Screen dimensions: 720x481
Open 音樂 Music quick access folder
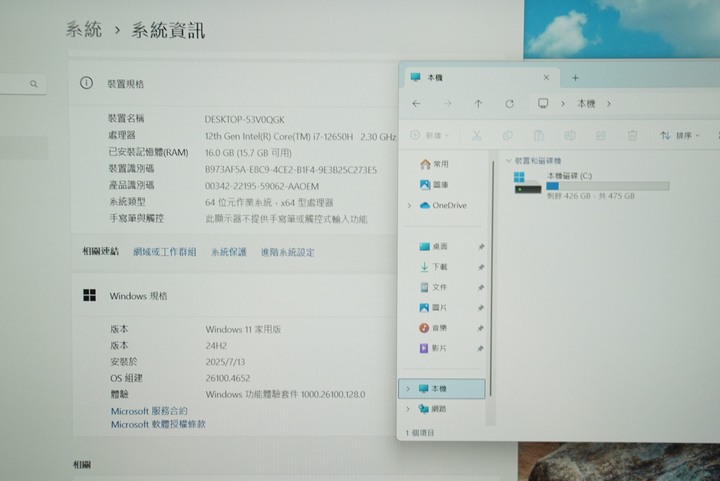(x=433, y=328)
